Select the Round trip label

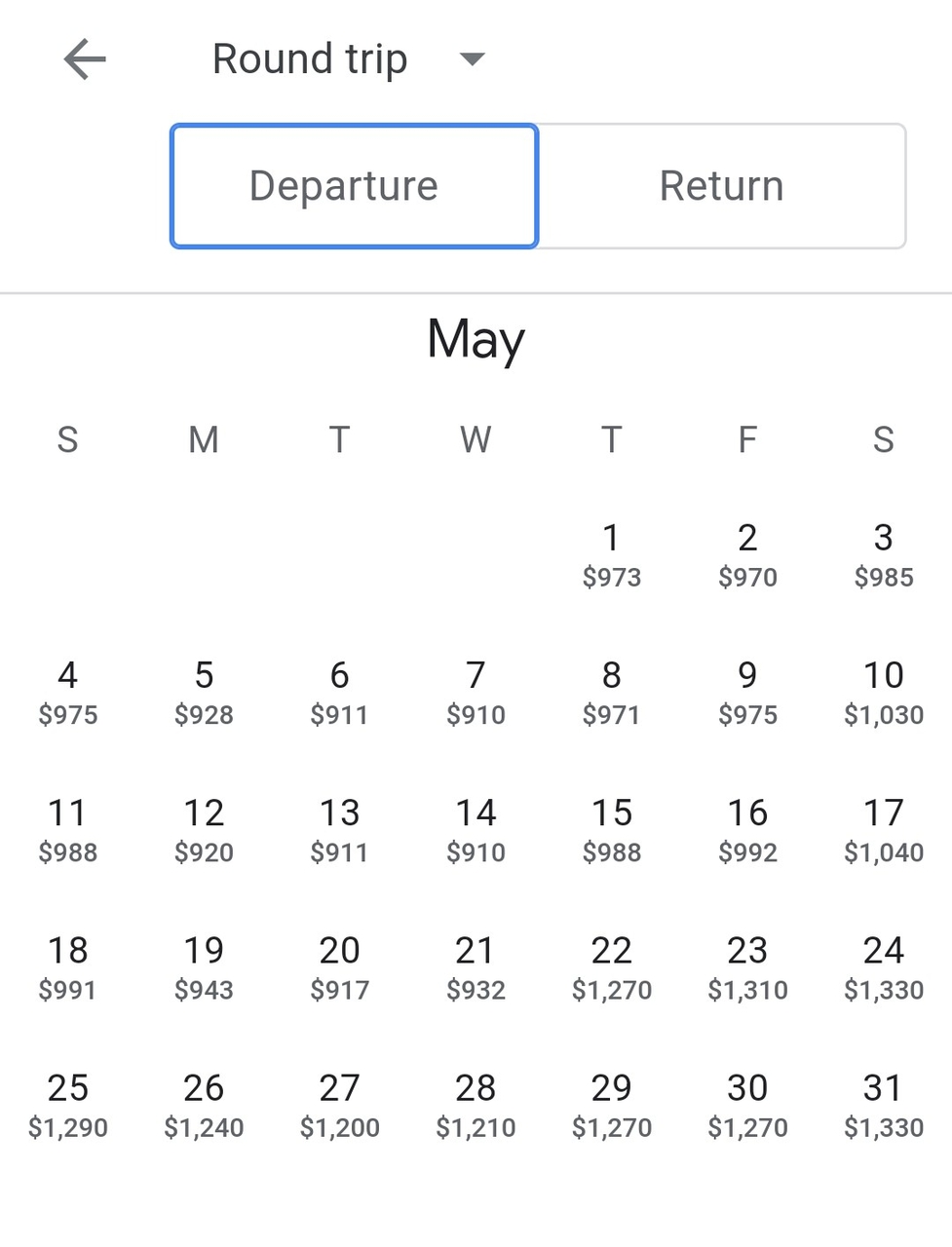(310, 59)
